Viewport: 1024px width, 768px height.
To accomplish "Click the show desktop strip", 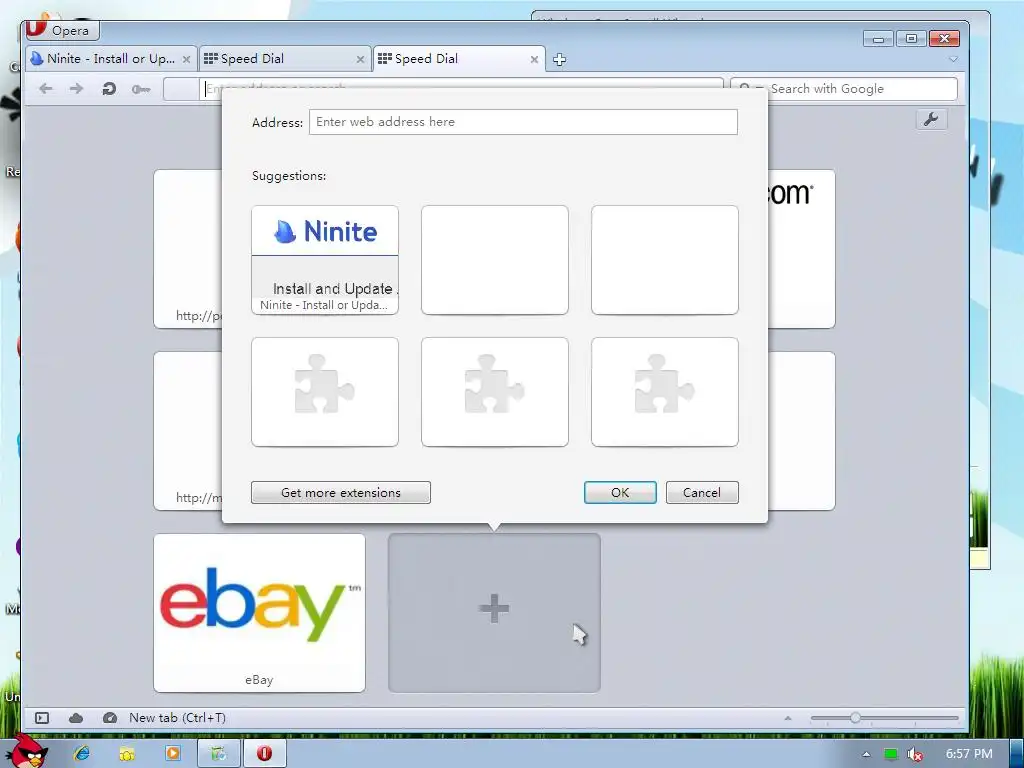I will [1016, 754].
